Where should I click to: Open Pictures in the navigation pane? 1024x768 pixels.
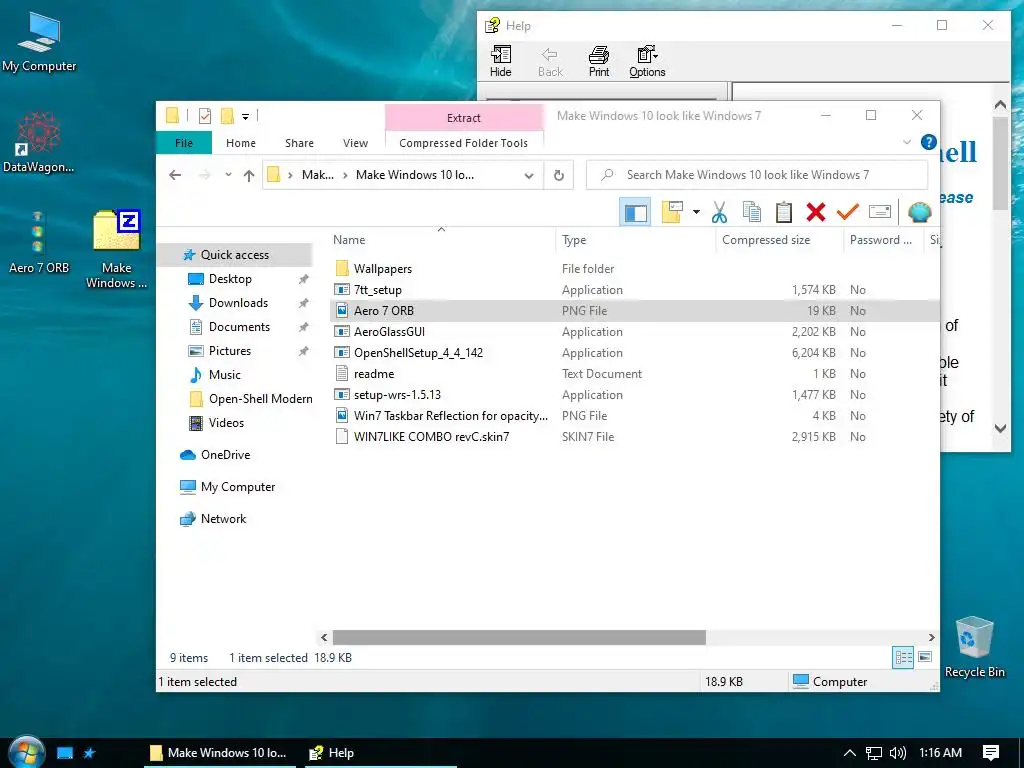coord(230,351)
